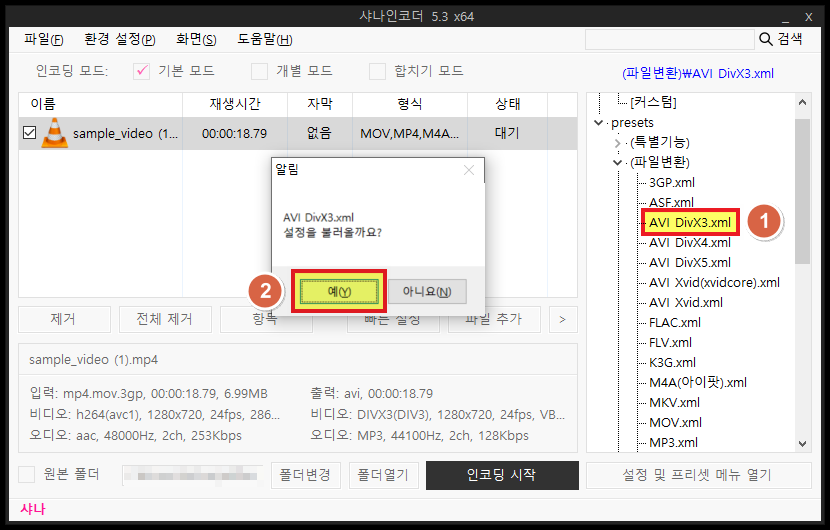Click the 상태 column header

pos(508,104)
